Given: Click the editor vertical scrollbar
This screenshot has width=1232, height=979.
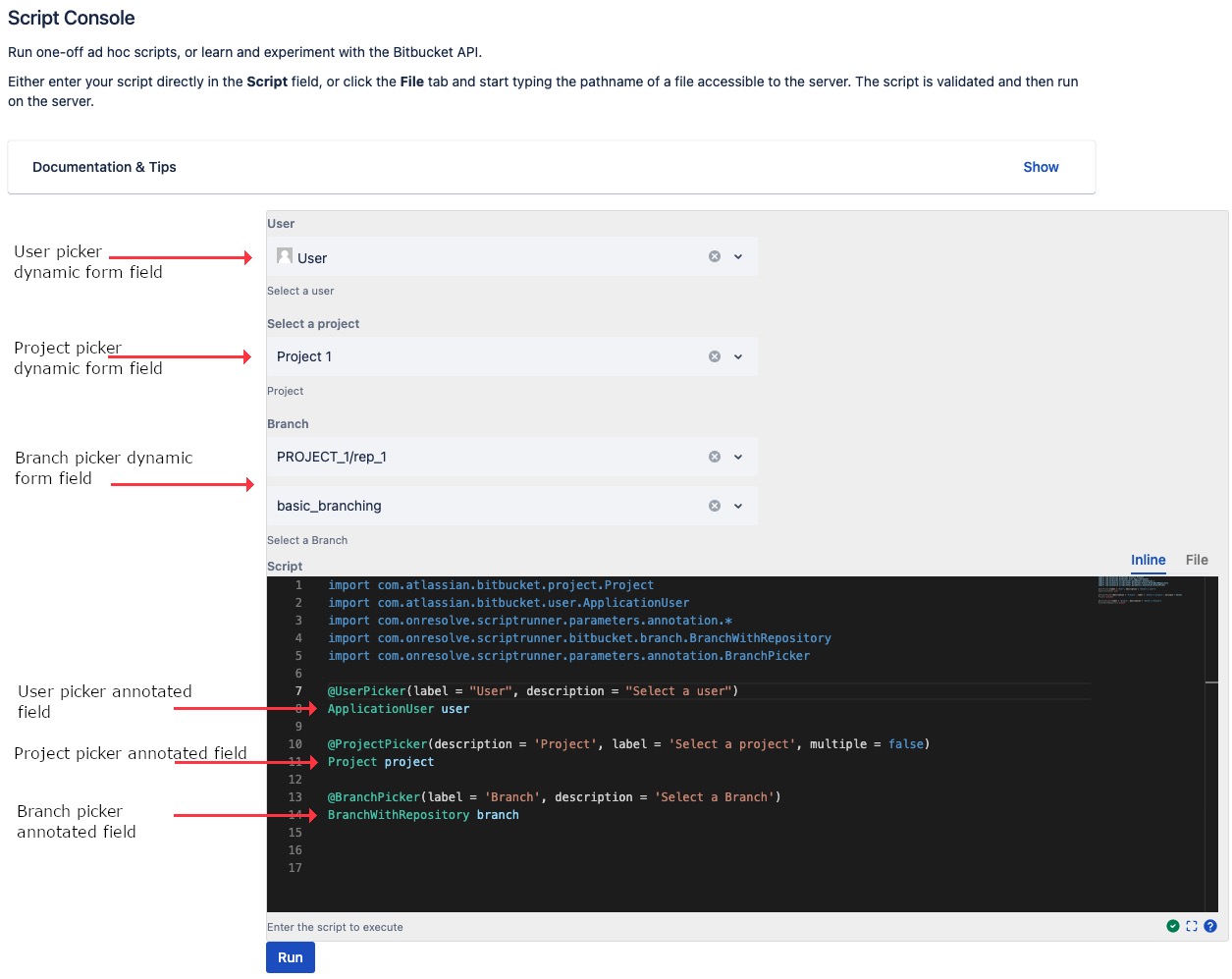Looking at the screenshot, I should (1211, 744).
